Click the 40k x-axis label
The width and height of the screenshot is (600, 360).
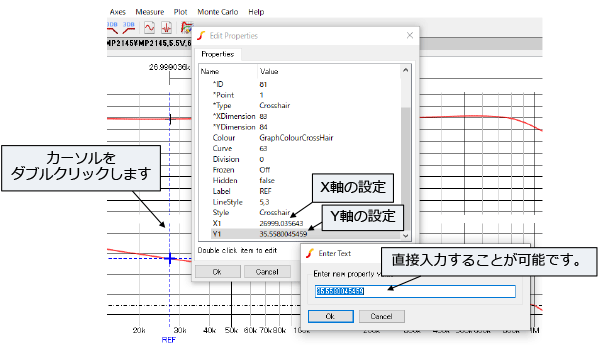pyautogui.click(x=209, y=330)
